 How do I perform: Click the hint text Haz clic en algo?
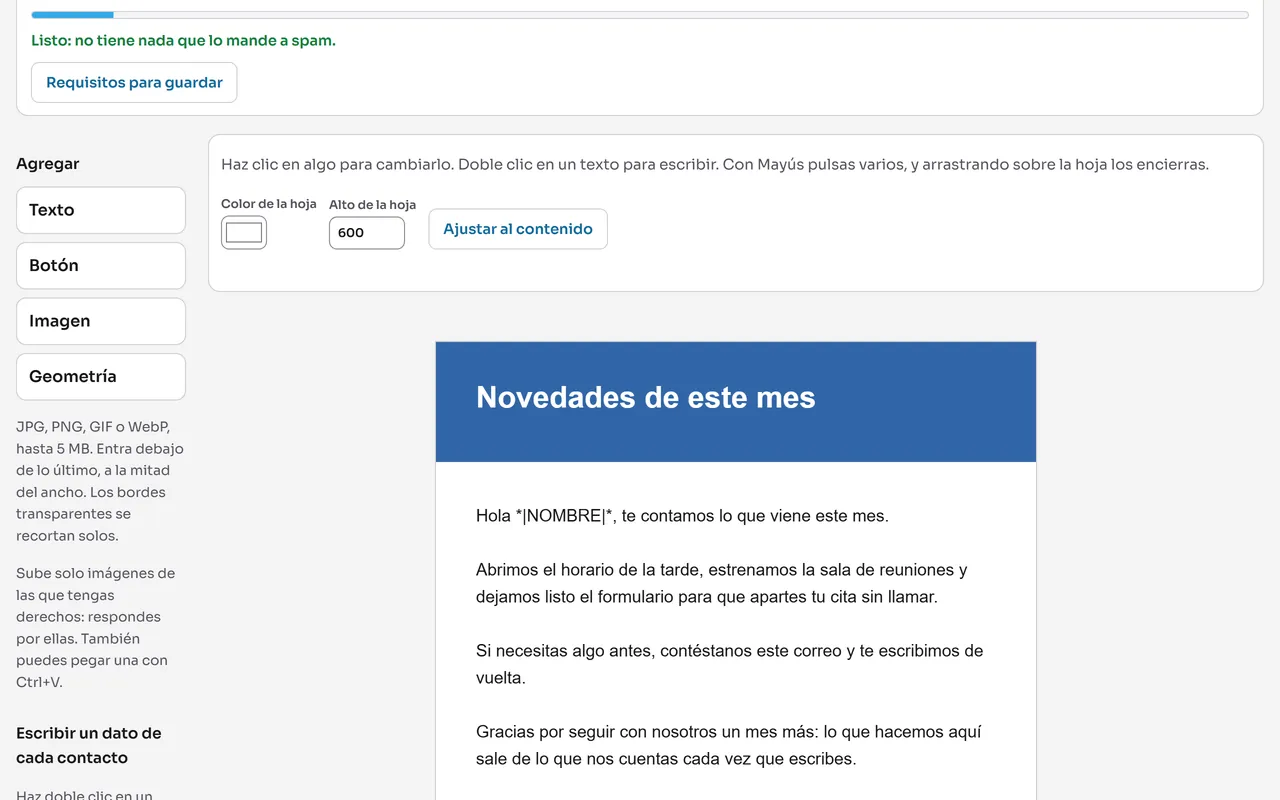715,164
